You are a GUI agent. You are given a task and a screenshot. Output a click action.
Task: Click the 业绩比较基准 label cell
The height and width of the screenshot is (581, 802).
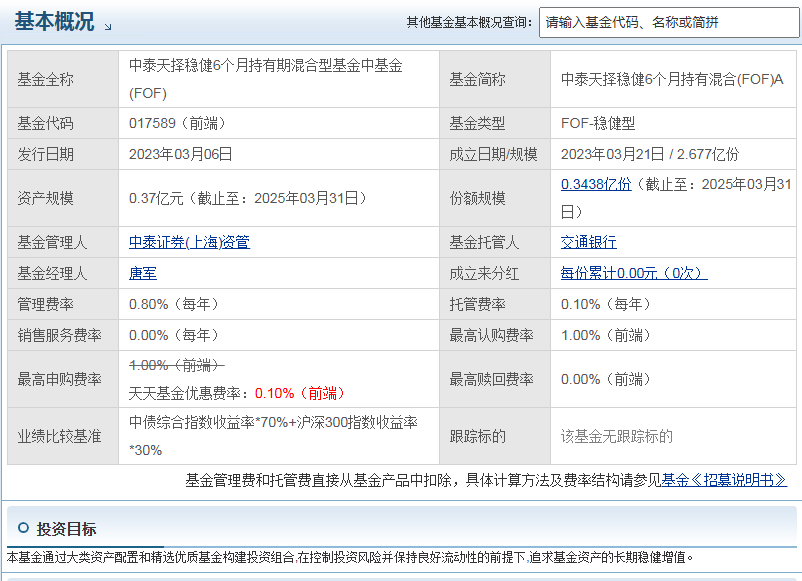tap(63, 436)
